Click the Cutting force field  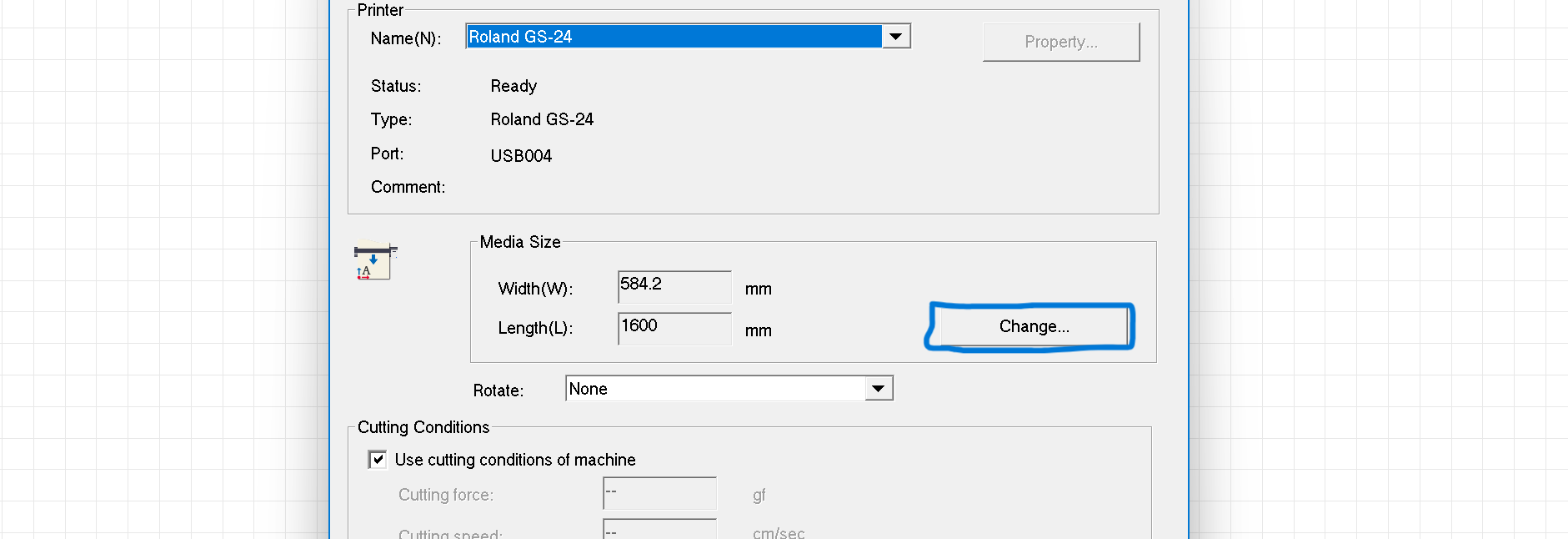(x=659, y=493)
